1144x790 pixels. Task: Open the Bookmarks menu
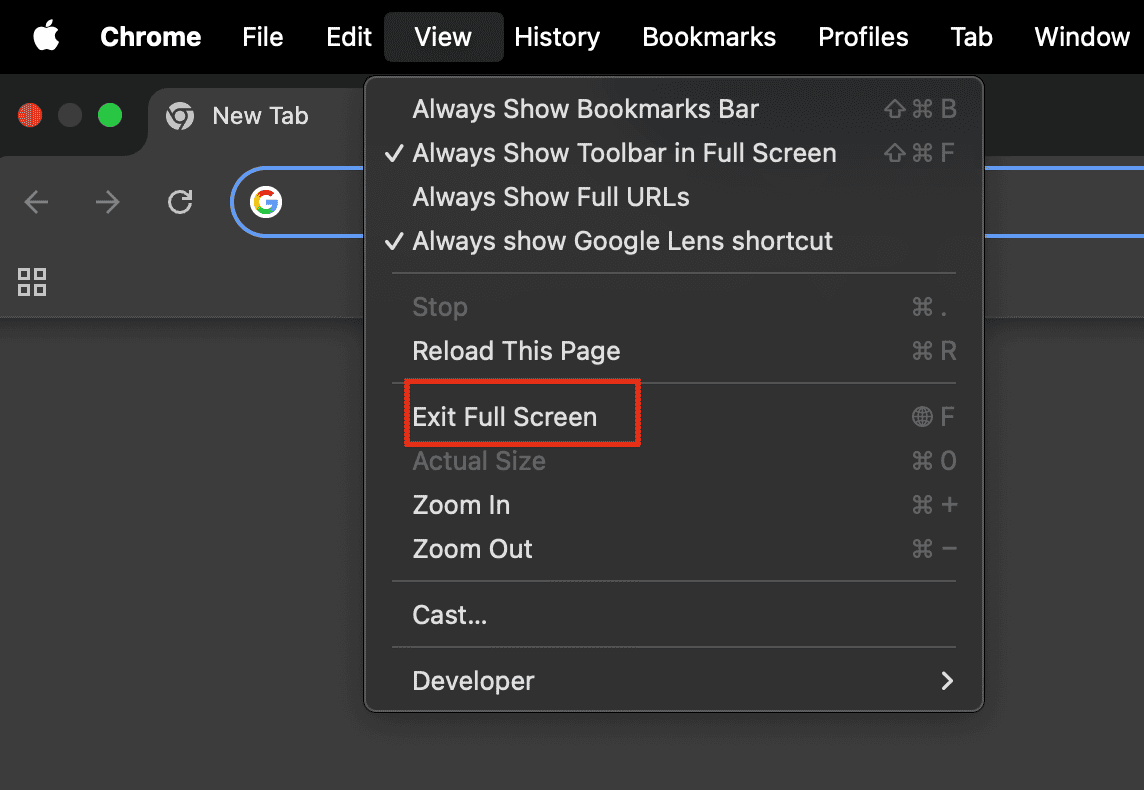[x=709, y=37]
